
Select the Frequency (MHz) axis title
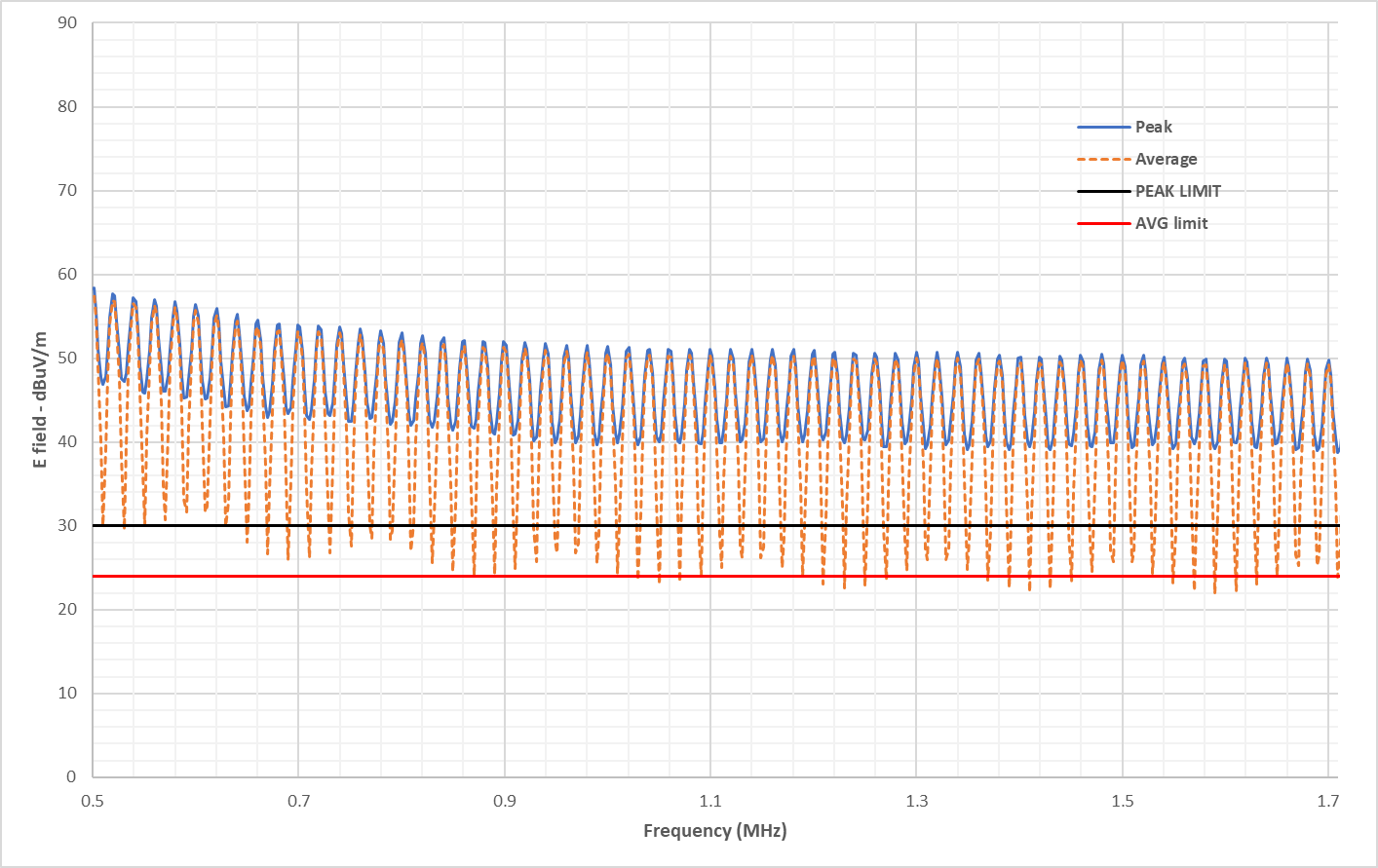pos(715,831)
